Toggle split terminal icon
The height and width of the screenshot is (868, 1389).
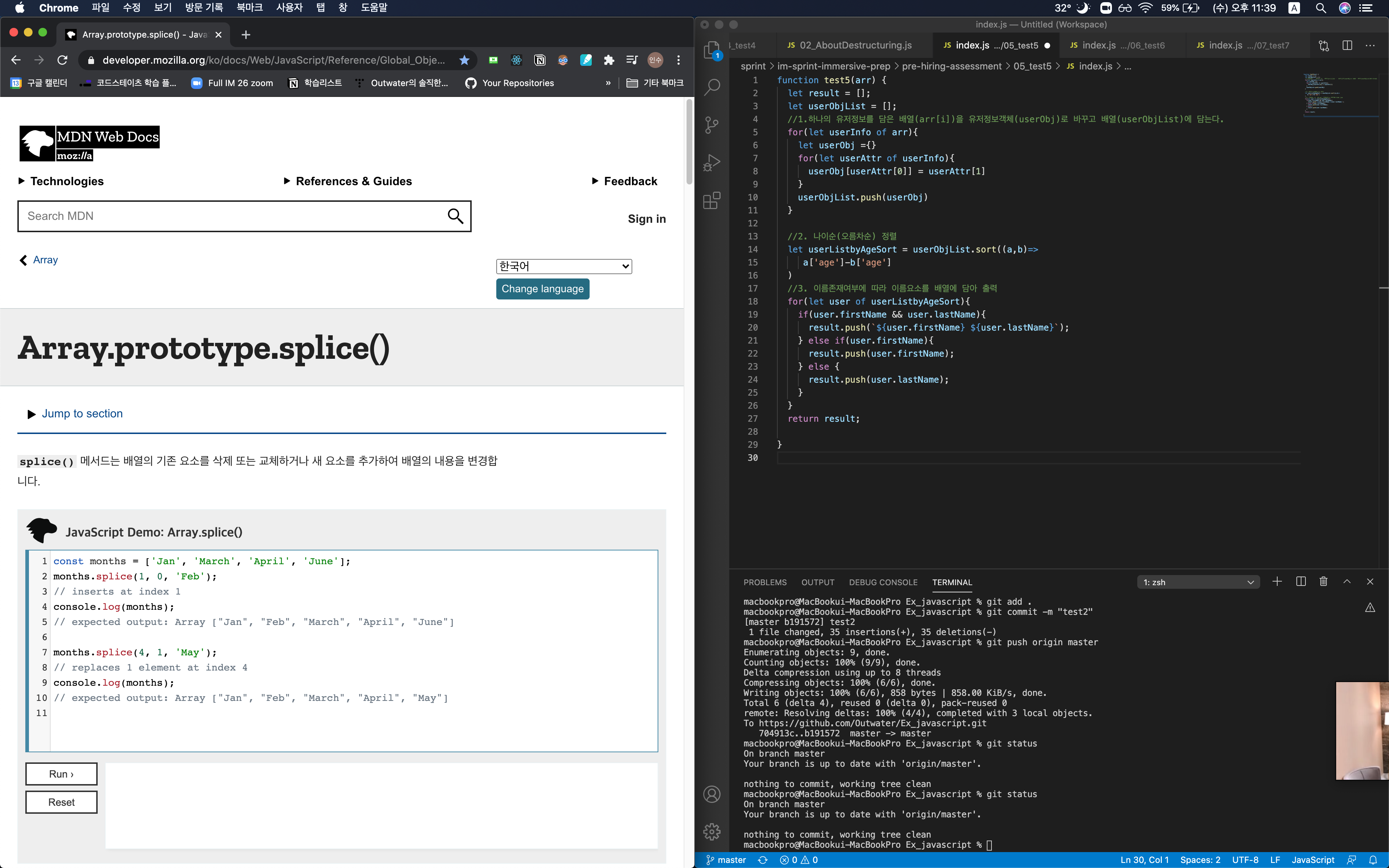(1301, 582)
